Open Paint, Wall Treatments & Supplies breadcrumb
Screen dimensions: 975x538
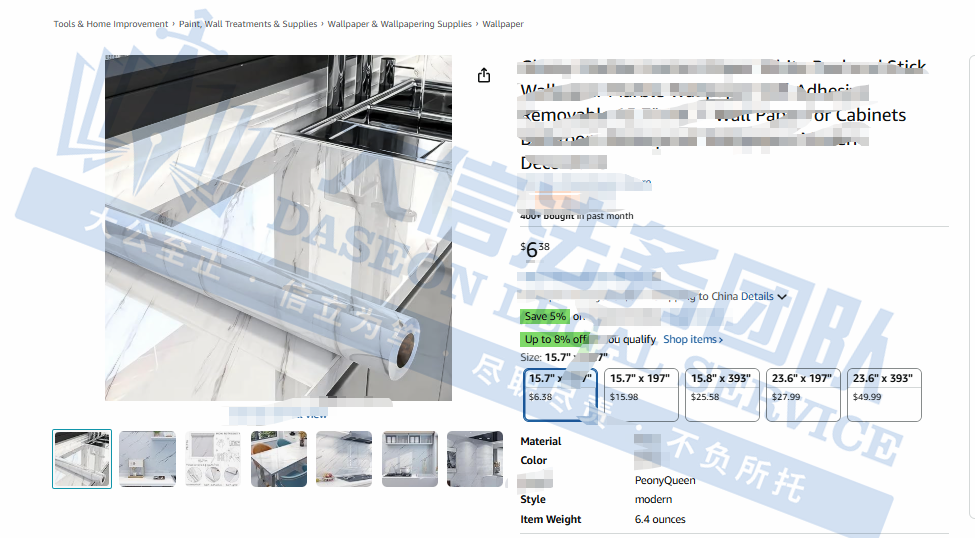click(248, 24)
